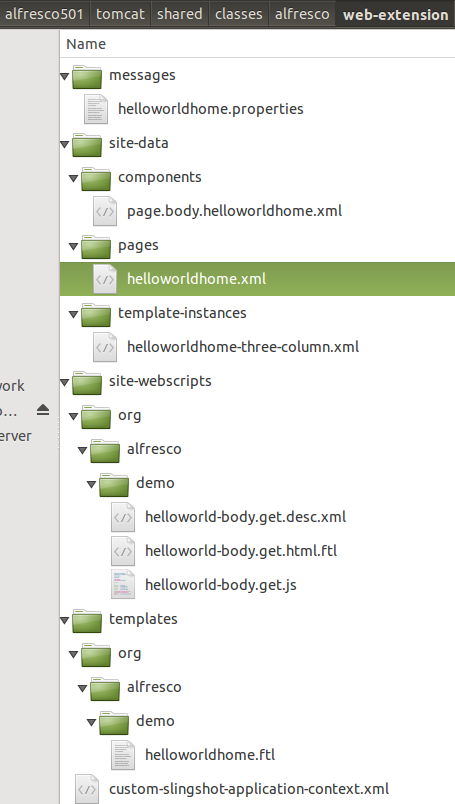
Task: Select helloworld-body.get.html.ftl file name
Action: click(x=241, y=551)
